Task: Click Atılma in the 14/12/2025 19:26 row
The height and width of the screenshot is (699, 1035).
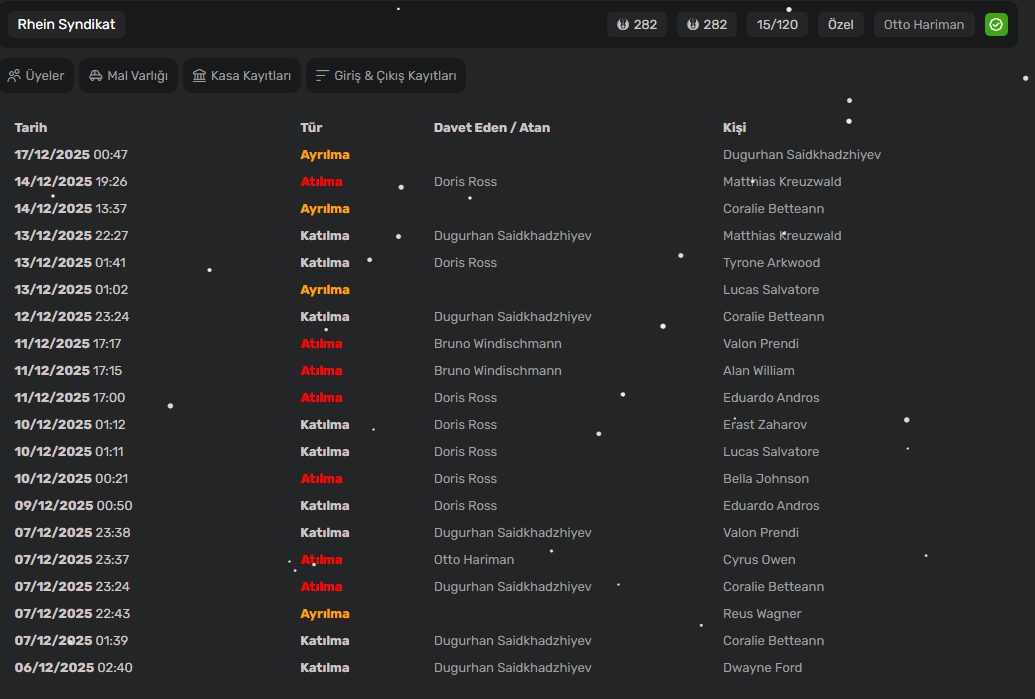Action: 321,182
